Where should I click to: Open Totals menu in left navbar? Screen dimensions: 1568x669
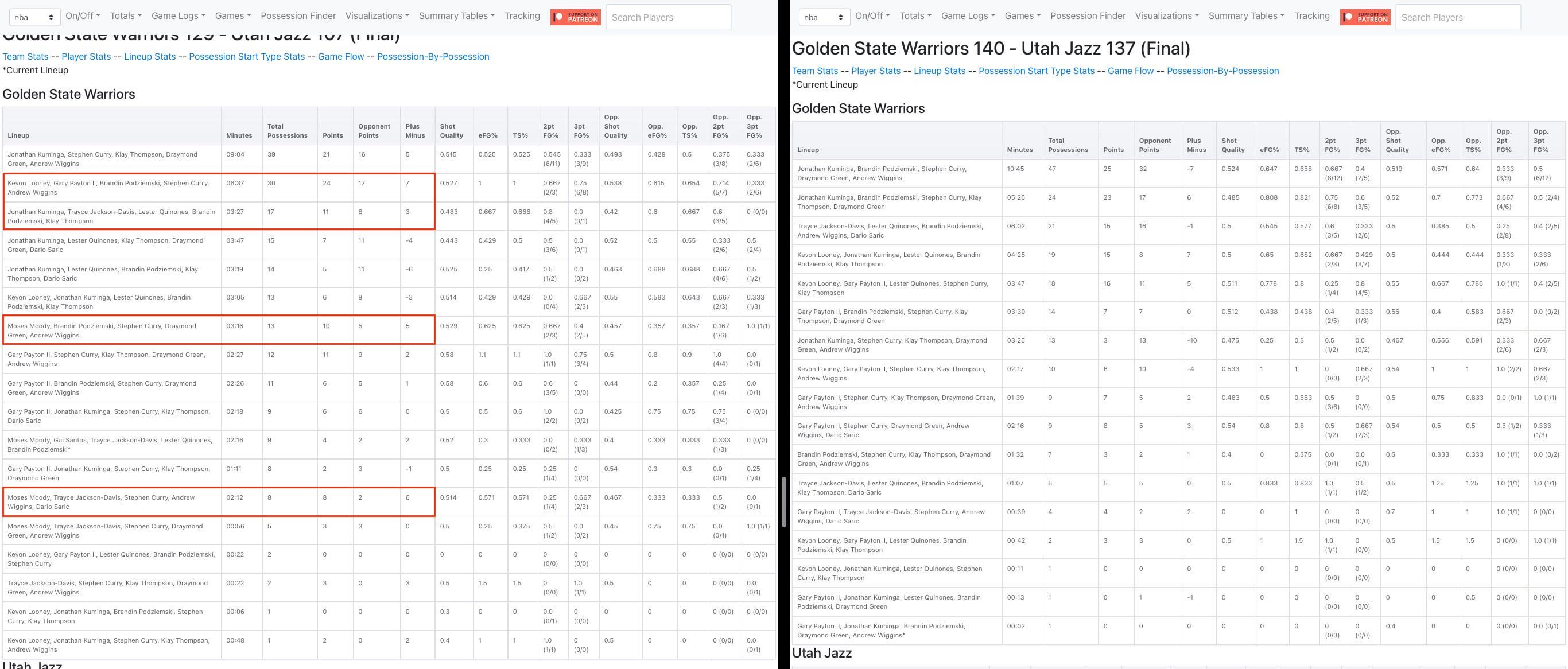click(125, 16)
